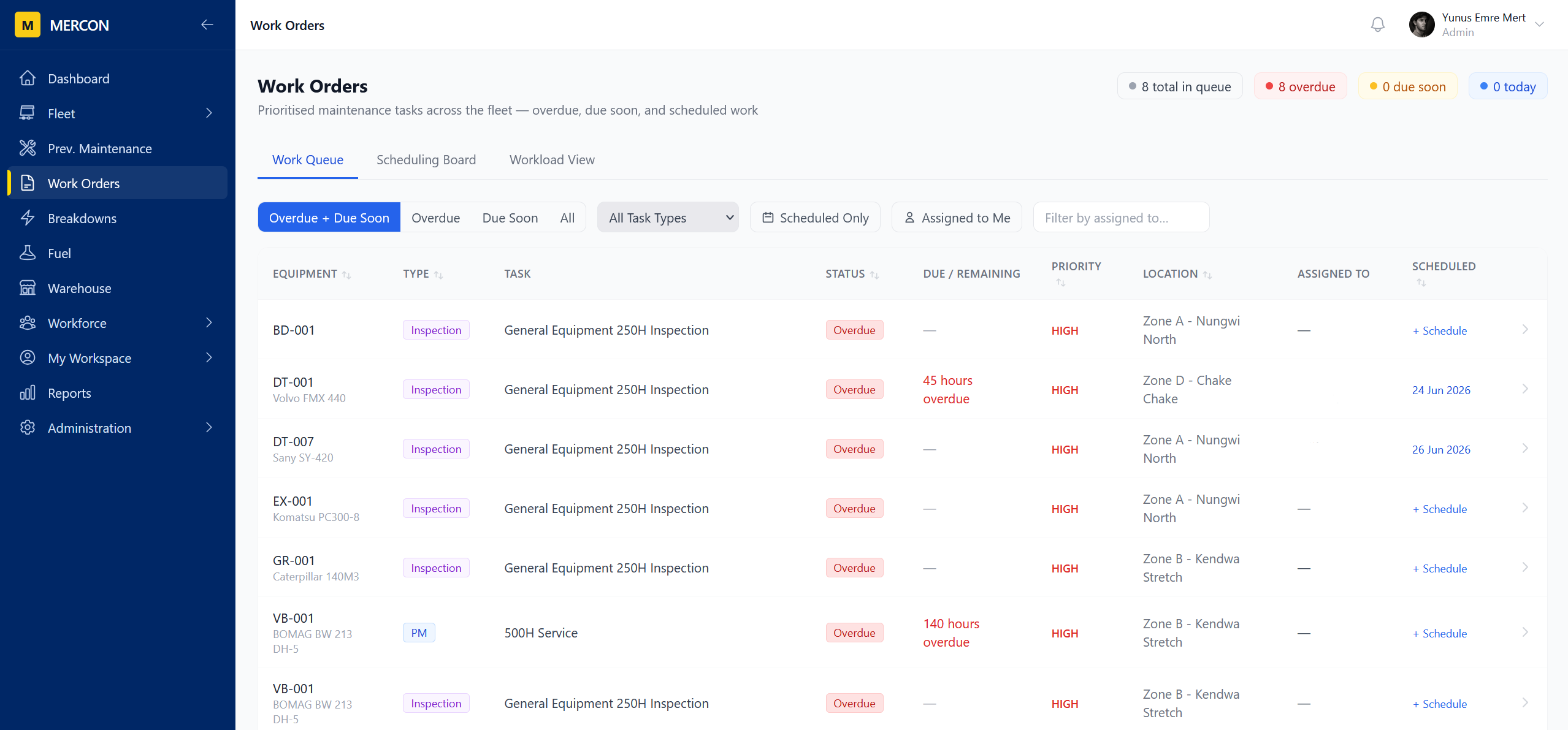Screen dimensions: 1568x730
Task: Select the Overdue filter option
Action: tap(435, 218)
